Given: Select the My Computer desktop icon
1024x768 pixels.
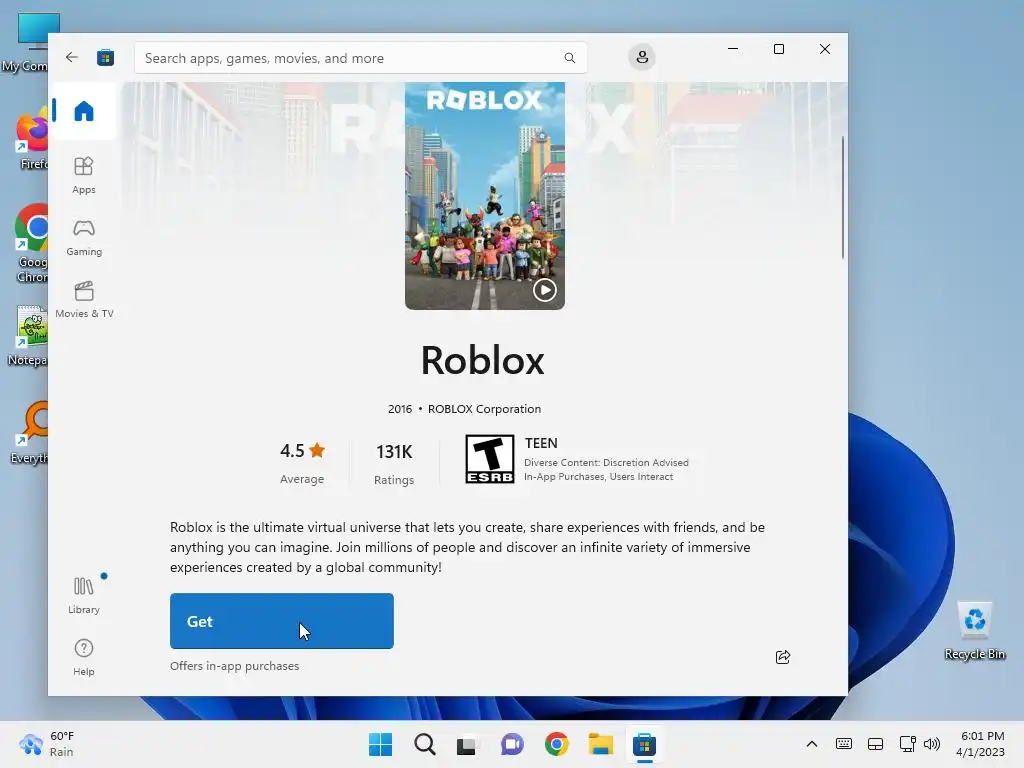Looking at the screenshot, I should pyautogui.click(x=26, y=42).
